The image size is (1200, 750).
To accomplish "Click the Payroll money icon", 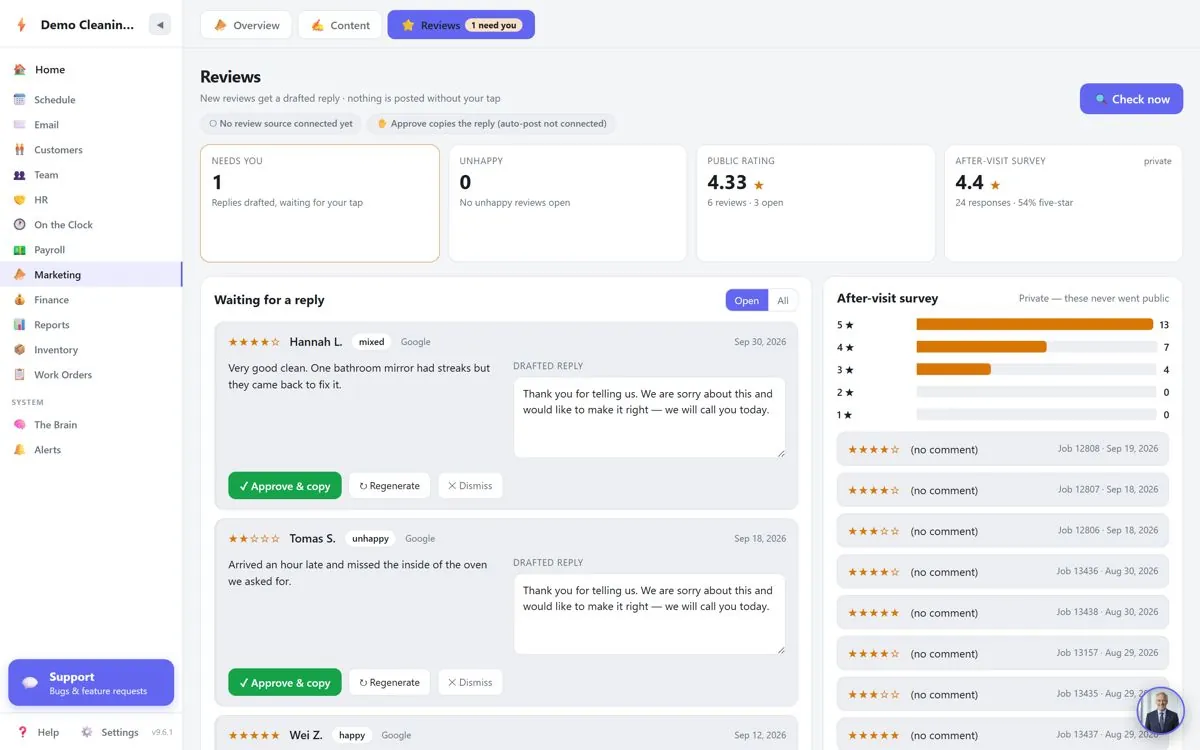I will (x=19, y=250).
